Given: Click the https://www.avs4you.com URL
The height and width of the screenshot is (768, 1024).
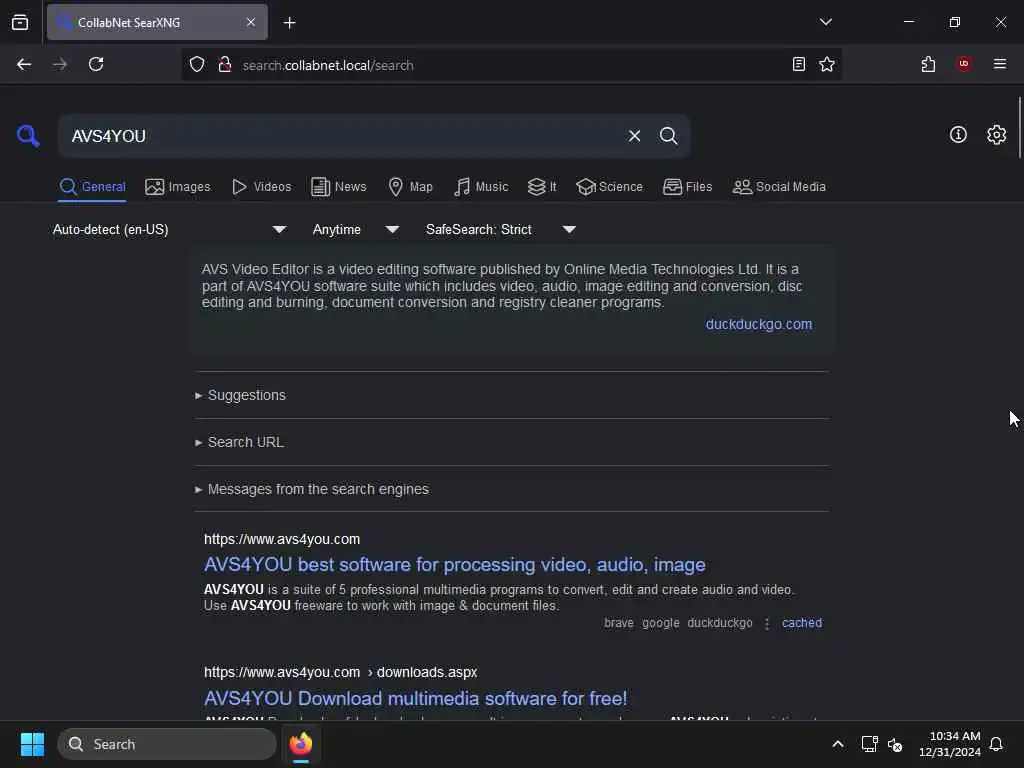Looking at the screenshot, I should [x=282, y=539].
